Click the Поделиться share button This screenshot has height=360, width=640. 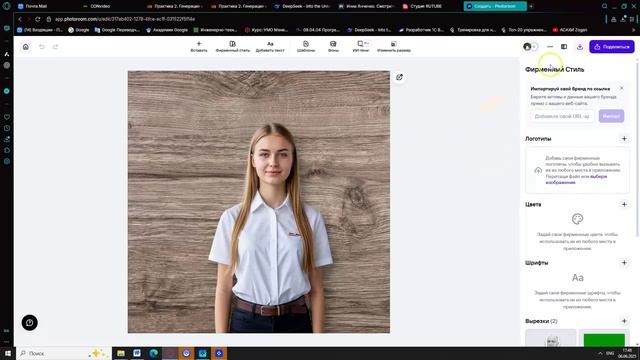(611, 47)
